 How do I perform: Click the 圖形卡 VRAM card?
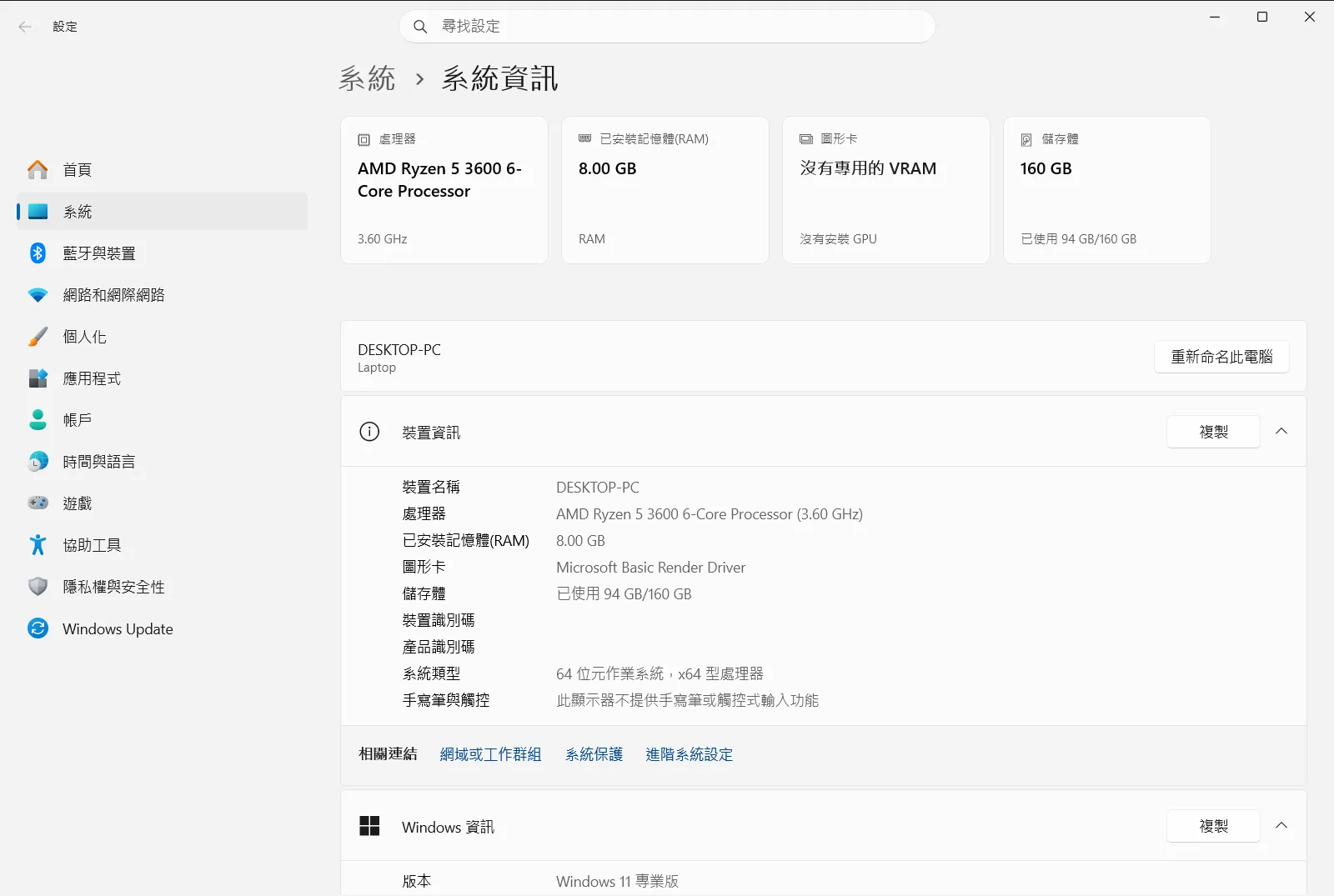point(886,190)
